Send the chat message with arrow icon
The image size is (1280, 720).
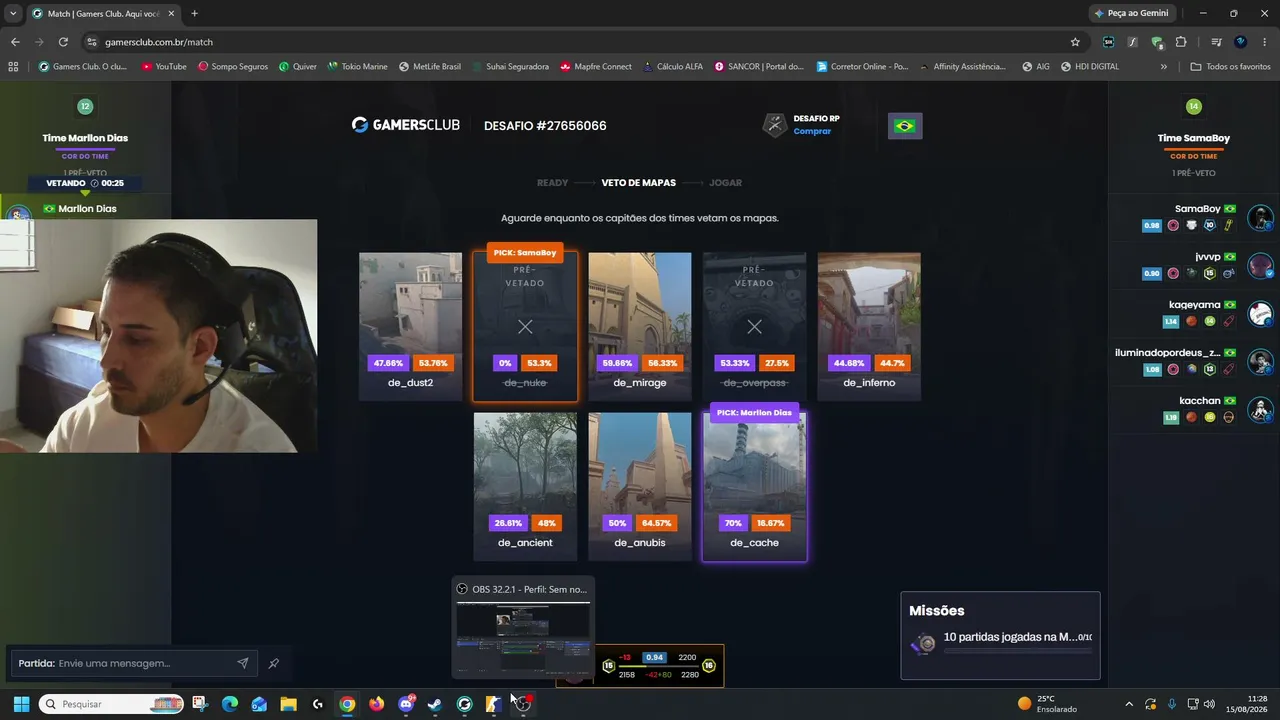click(x=242, y=663)
